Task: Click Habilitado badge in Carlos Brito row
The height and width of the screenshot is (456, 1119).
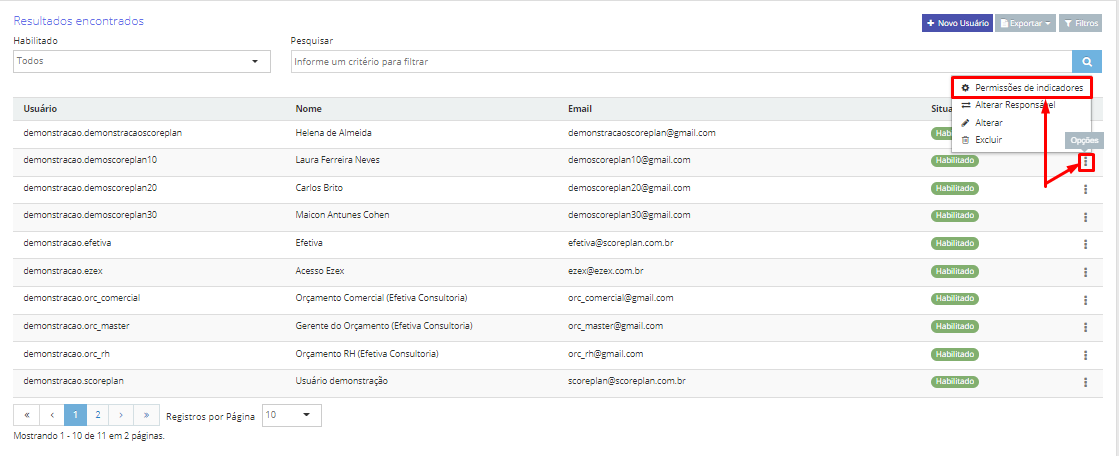Action: [x=954, y=188]
